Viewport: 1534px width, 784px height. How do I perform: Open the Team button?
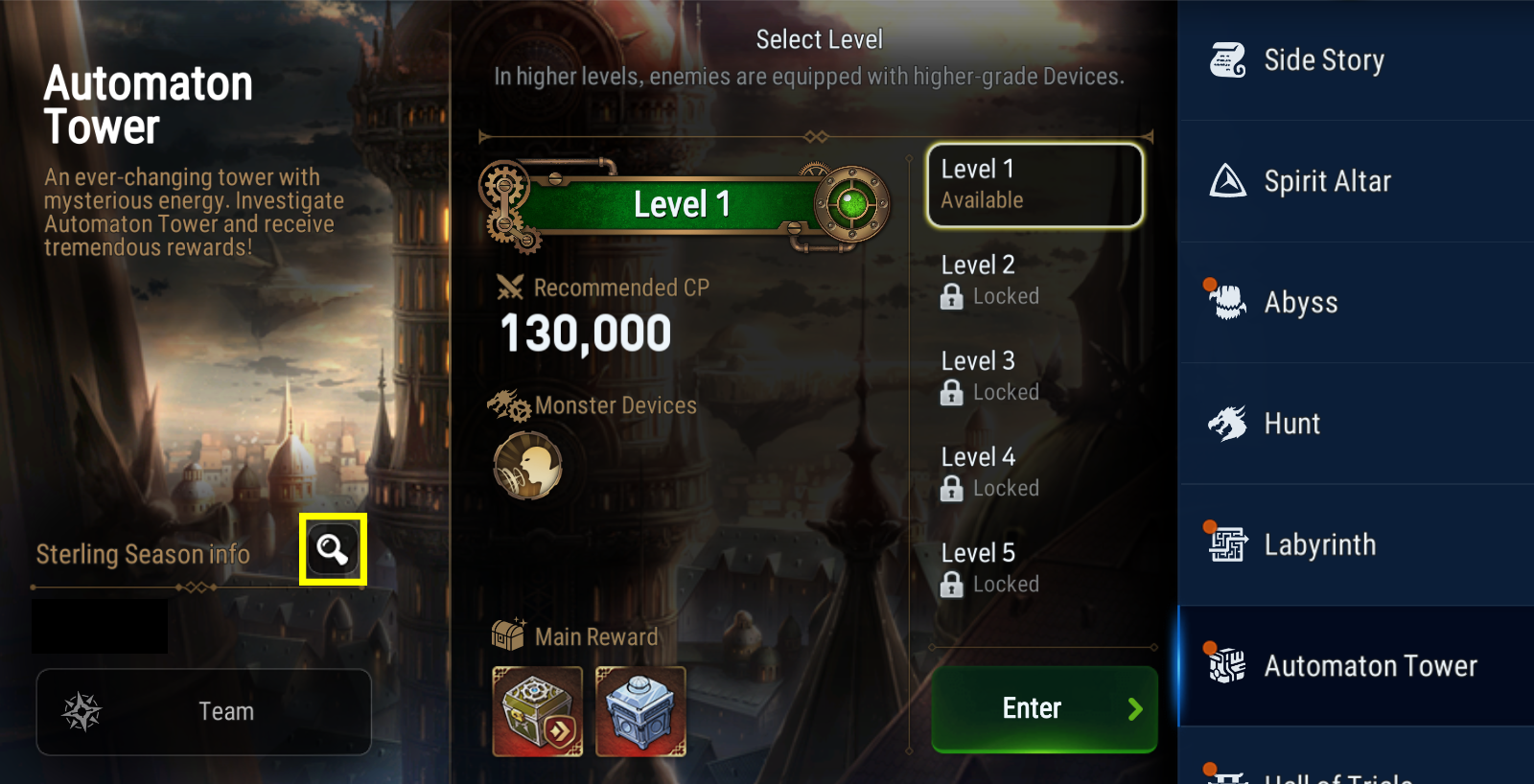click(x=203, y=712)
